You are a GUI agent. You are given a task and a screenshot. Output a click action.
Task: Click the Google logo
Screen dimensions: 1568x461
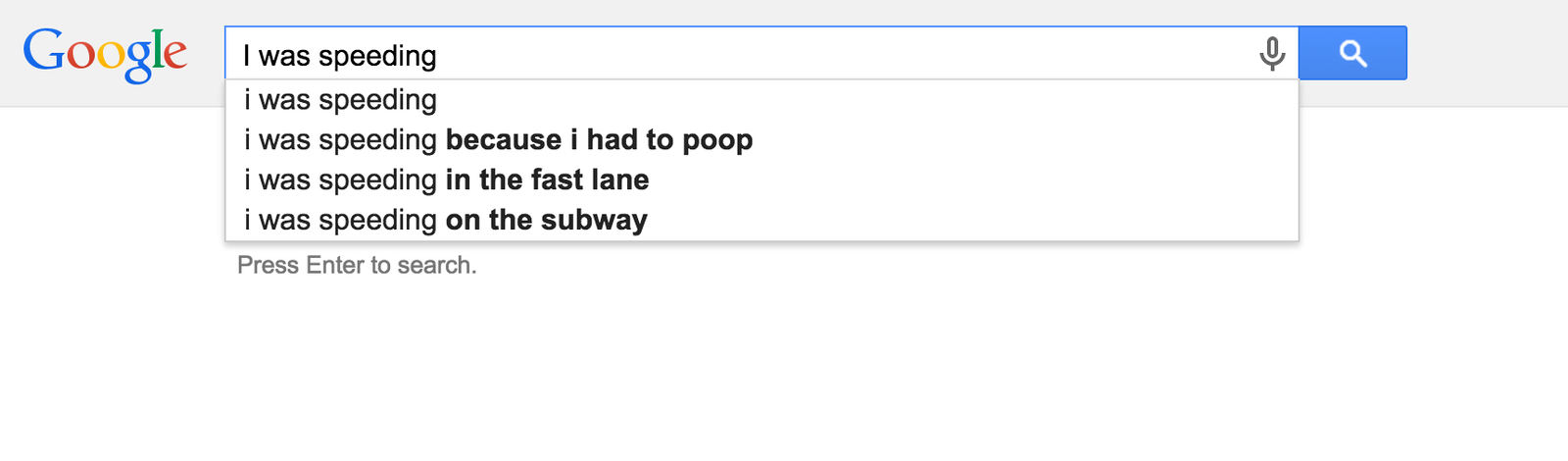tap(105, 53)
